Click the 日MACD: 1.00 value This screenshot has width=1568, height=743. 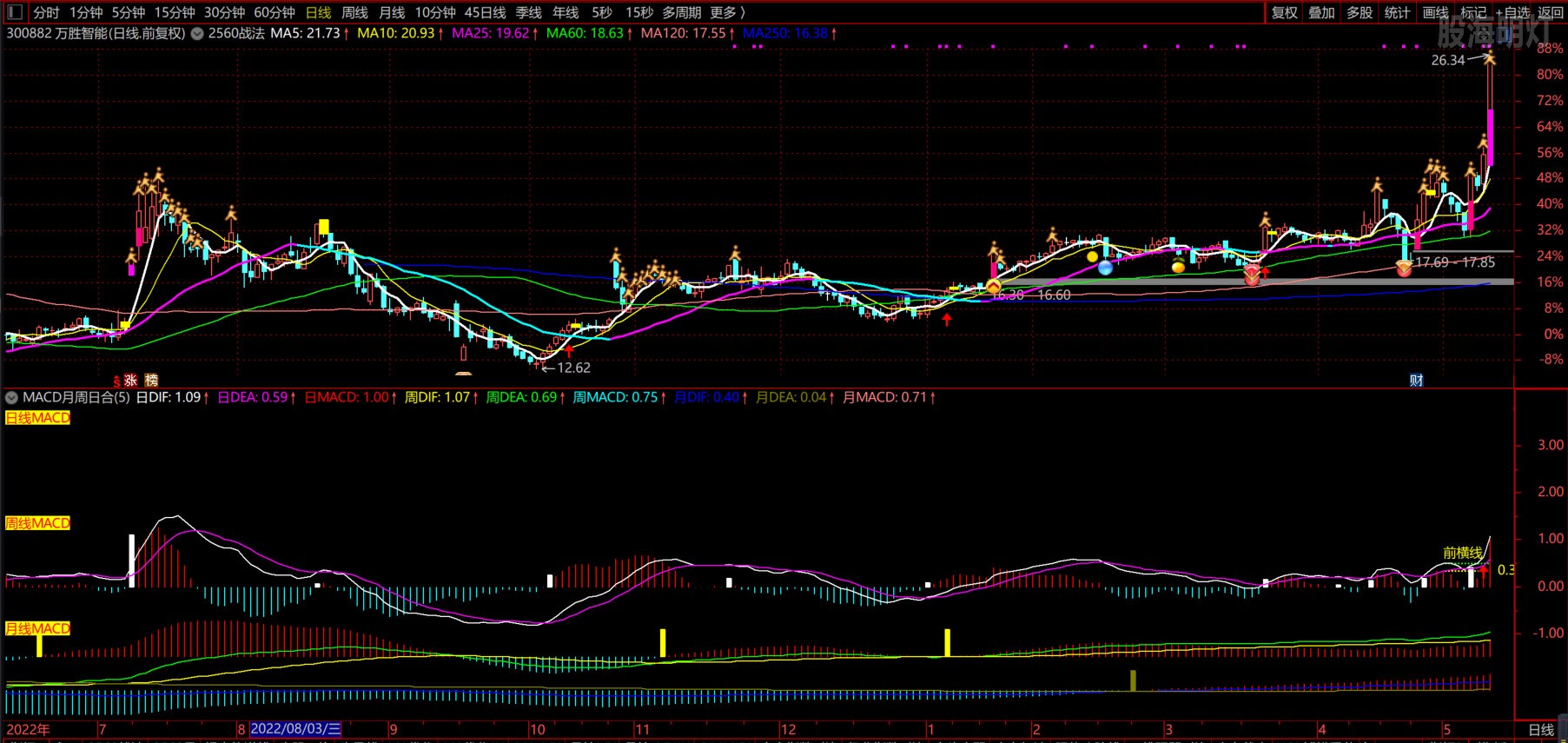[x=347, y=397]
